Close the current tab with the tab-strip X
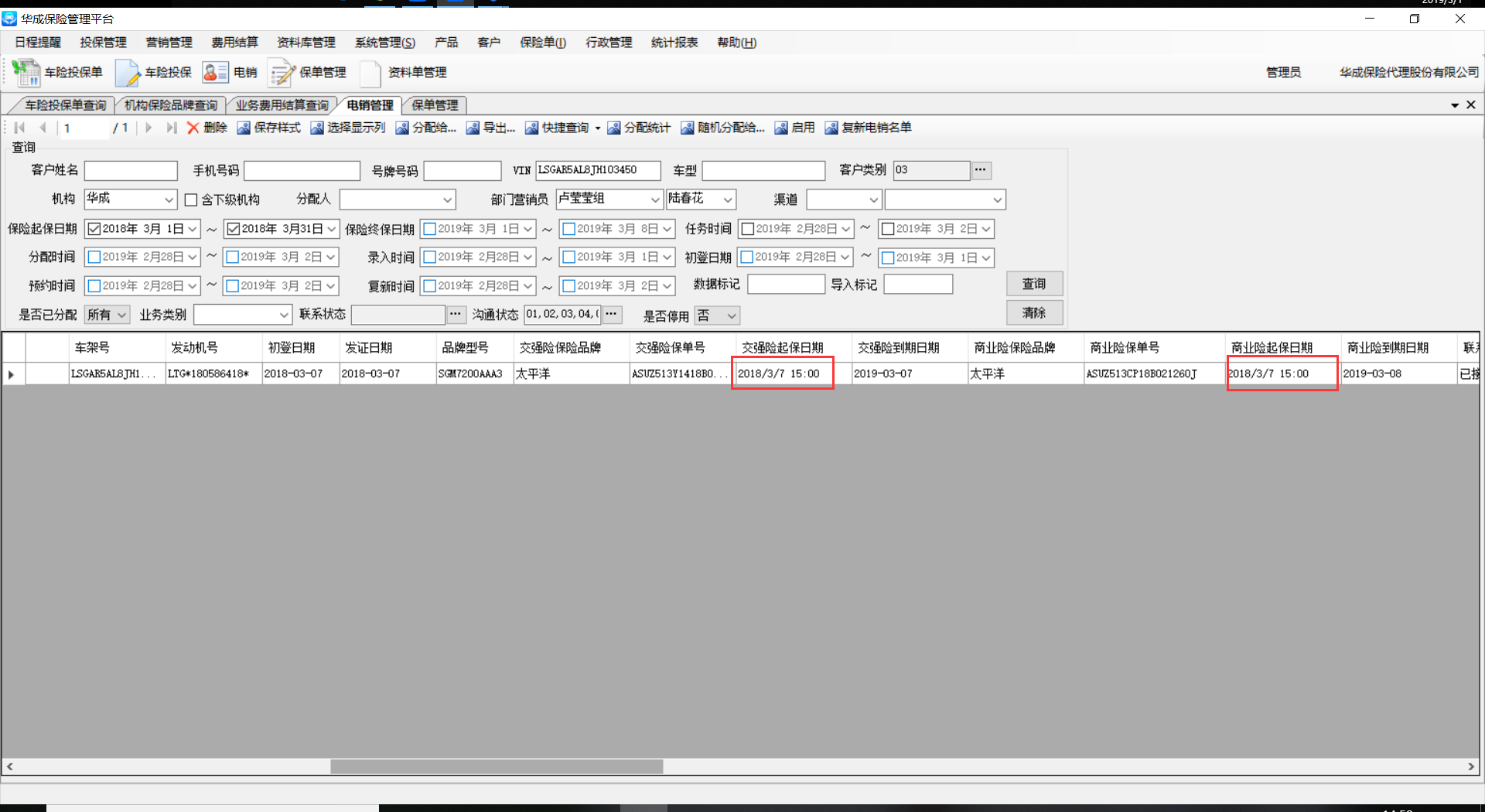 pyautogui.click(x=1471, y=104)
